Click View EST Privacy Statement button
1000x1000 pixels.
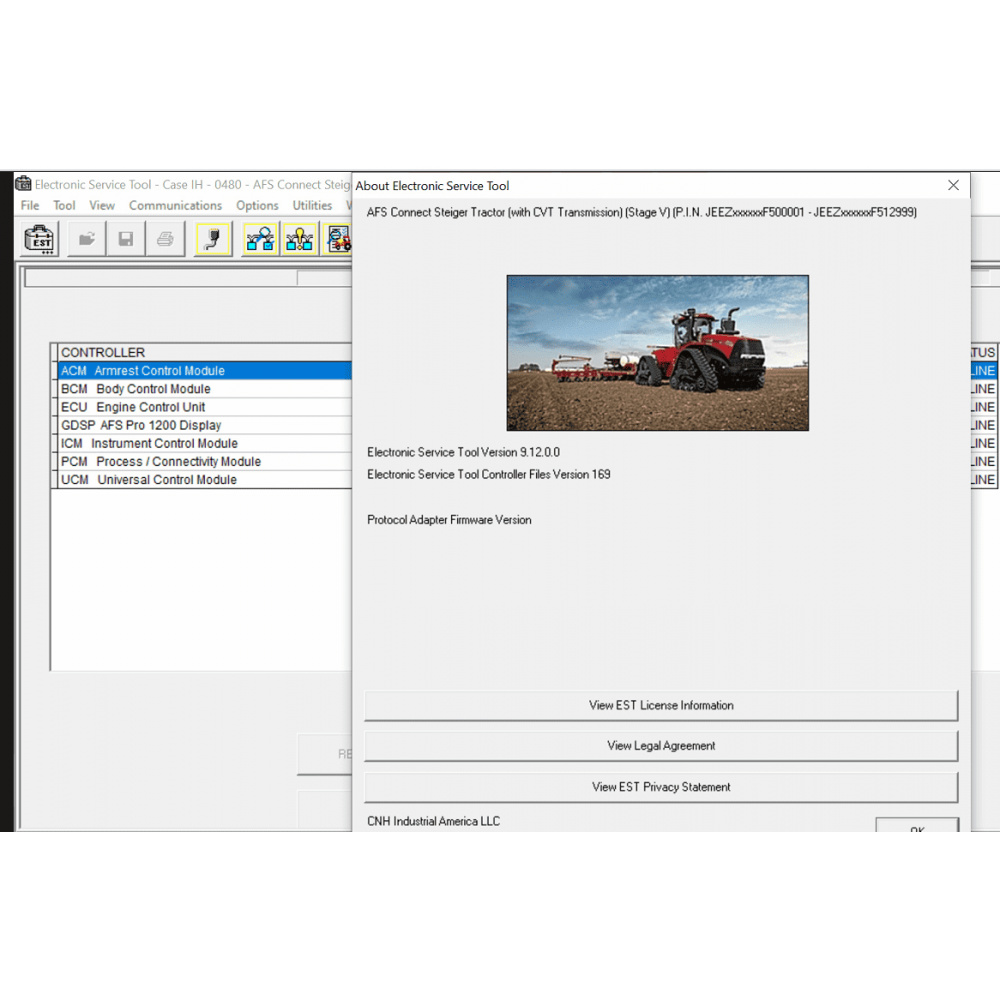661,787
